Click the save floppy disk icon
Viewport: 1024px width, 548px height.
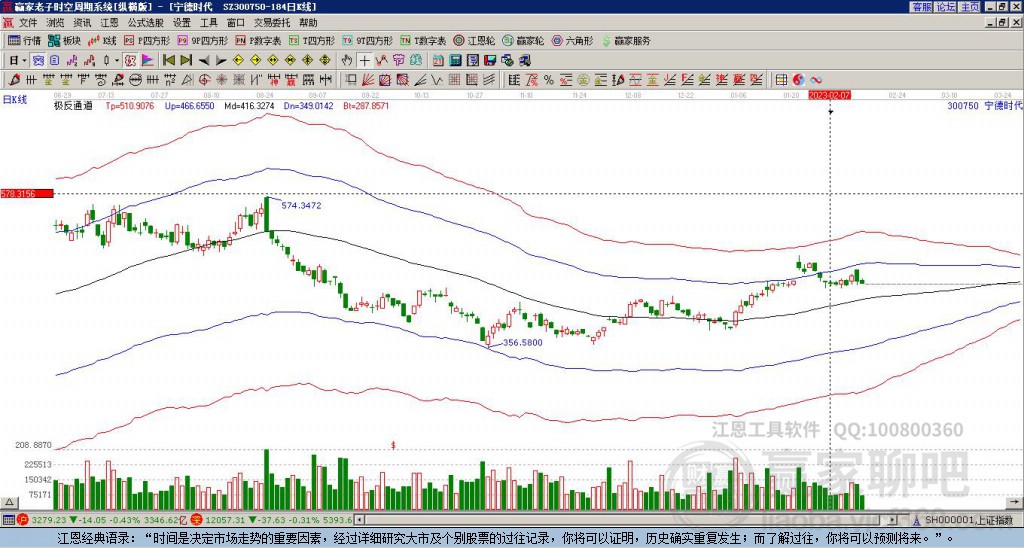[490, 60]
